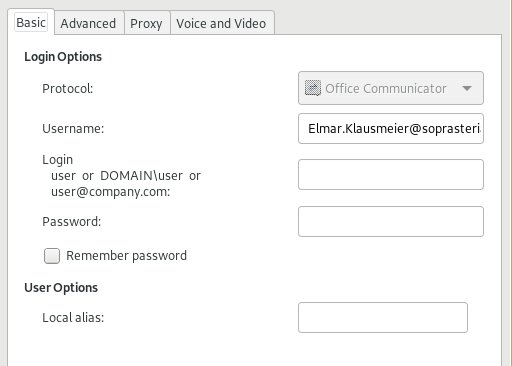Image resolution: width=512 pixels, height=366 pixels.
Task: Click the user@company.com login hint text
Action: 111,192
